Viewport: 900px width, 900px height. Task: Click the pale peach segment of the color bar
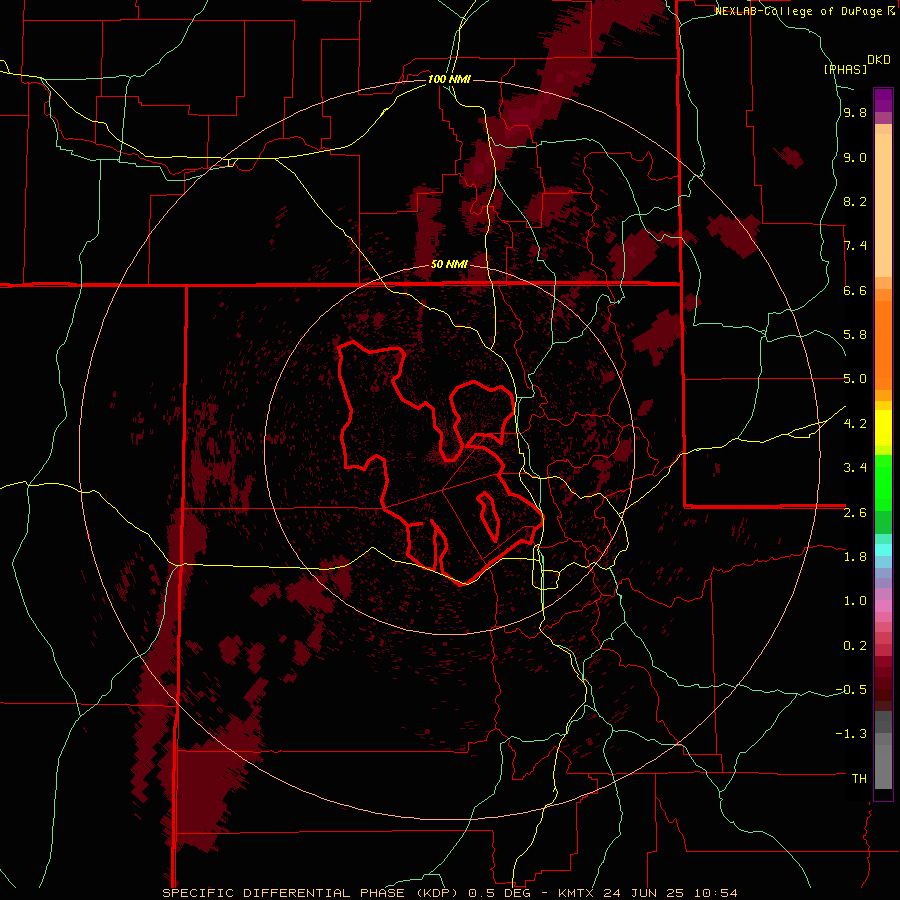(x=883, y=205)
